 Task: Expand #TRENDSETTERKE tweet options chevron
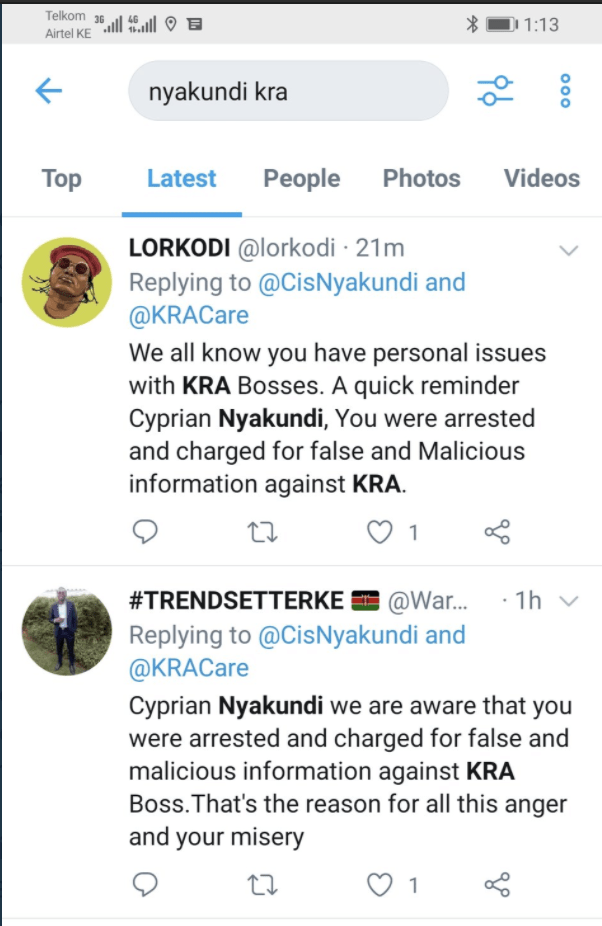click(568, 601)
